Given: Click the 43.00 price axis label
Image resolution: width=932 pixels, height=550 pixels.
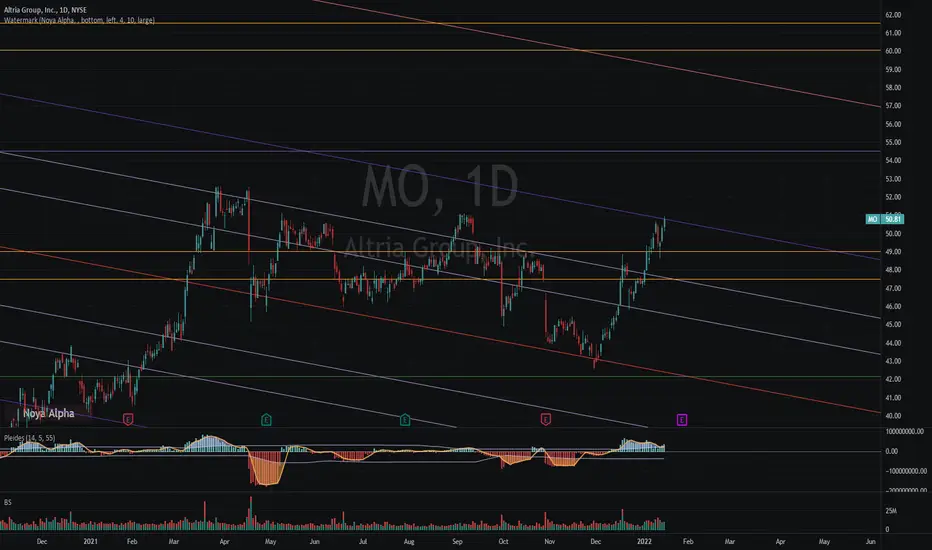Looking at the screenshot, I should pos(893,362).
